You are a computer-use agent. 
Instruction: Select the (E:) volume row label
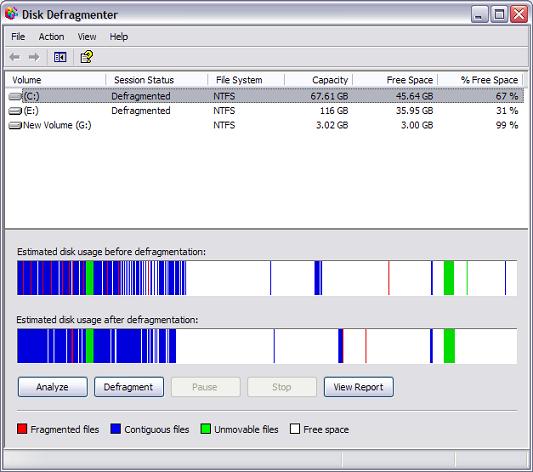coord(31,111)
